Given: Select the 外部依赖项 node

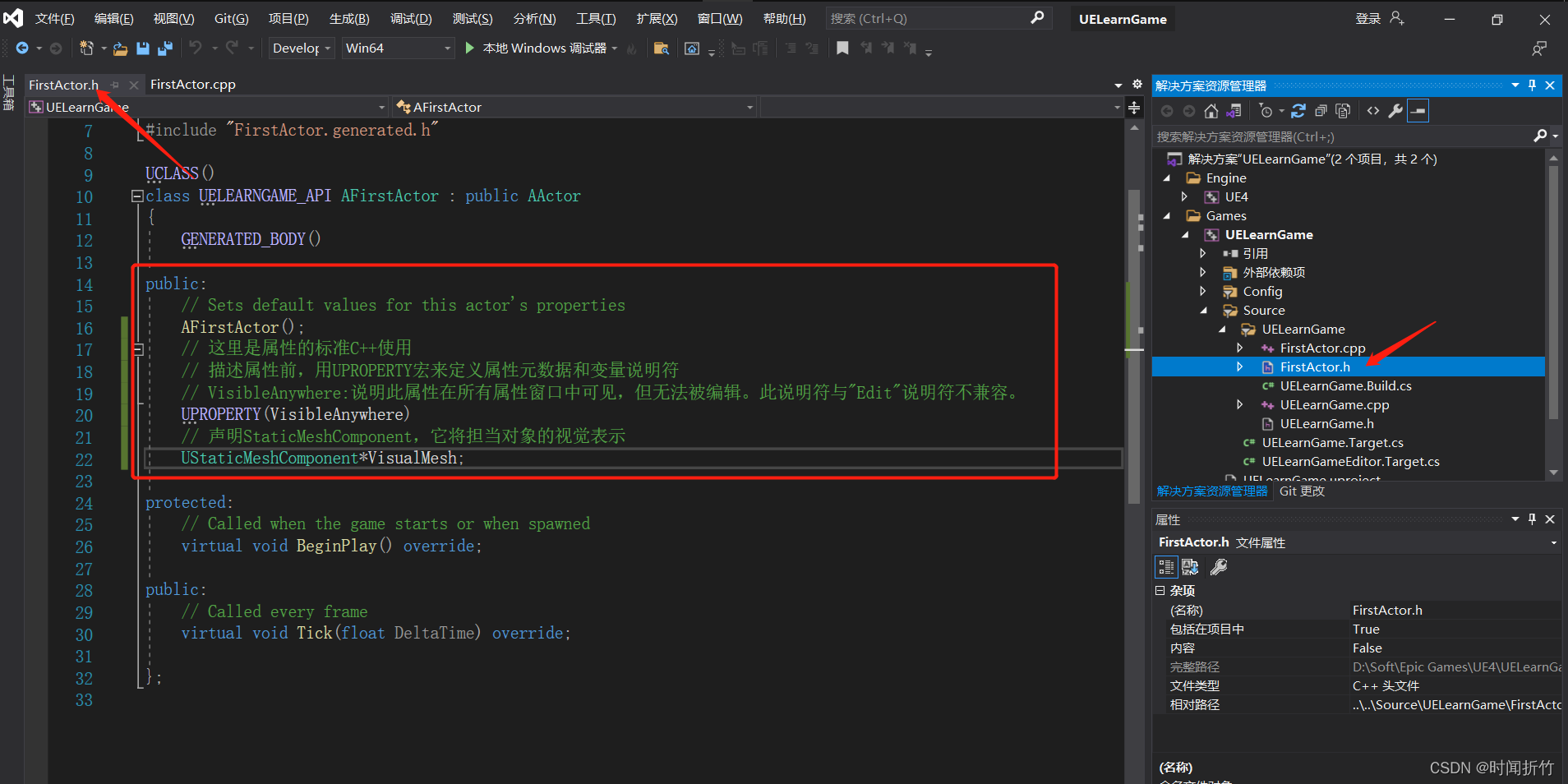Looking at the screenshot, I should tap(1274, 273).
